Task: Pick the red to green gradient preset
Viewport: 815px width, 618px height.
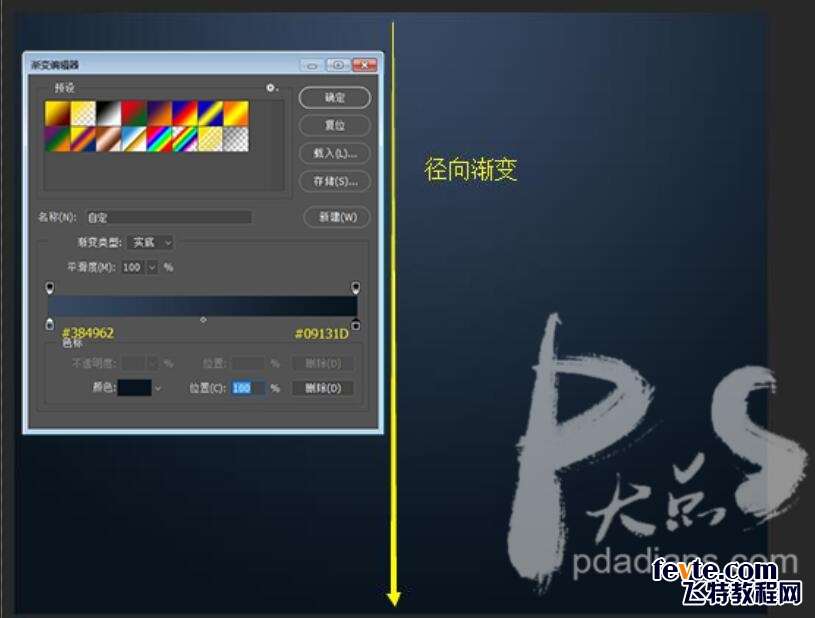Action: [134, 113]
